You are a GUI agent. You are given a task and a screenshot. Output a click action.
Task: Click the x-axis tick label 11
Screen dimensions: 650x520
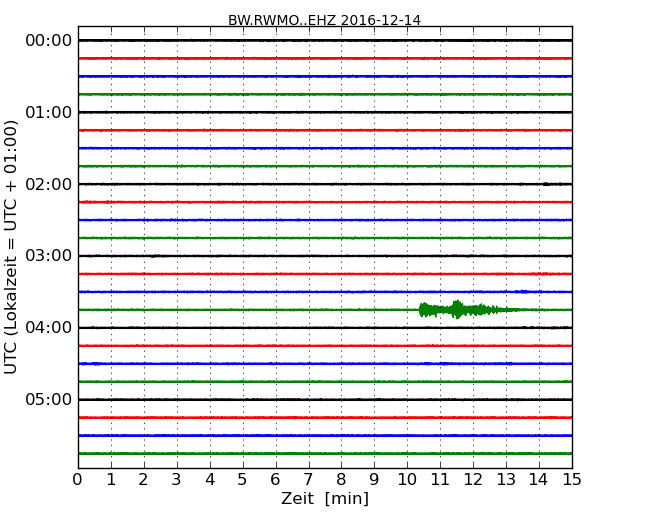coord(440,480)
